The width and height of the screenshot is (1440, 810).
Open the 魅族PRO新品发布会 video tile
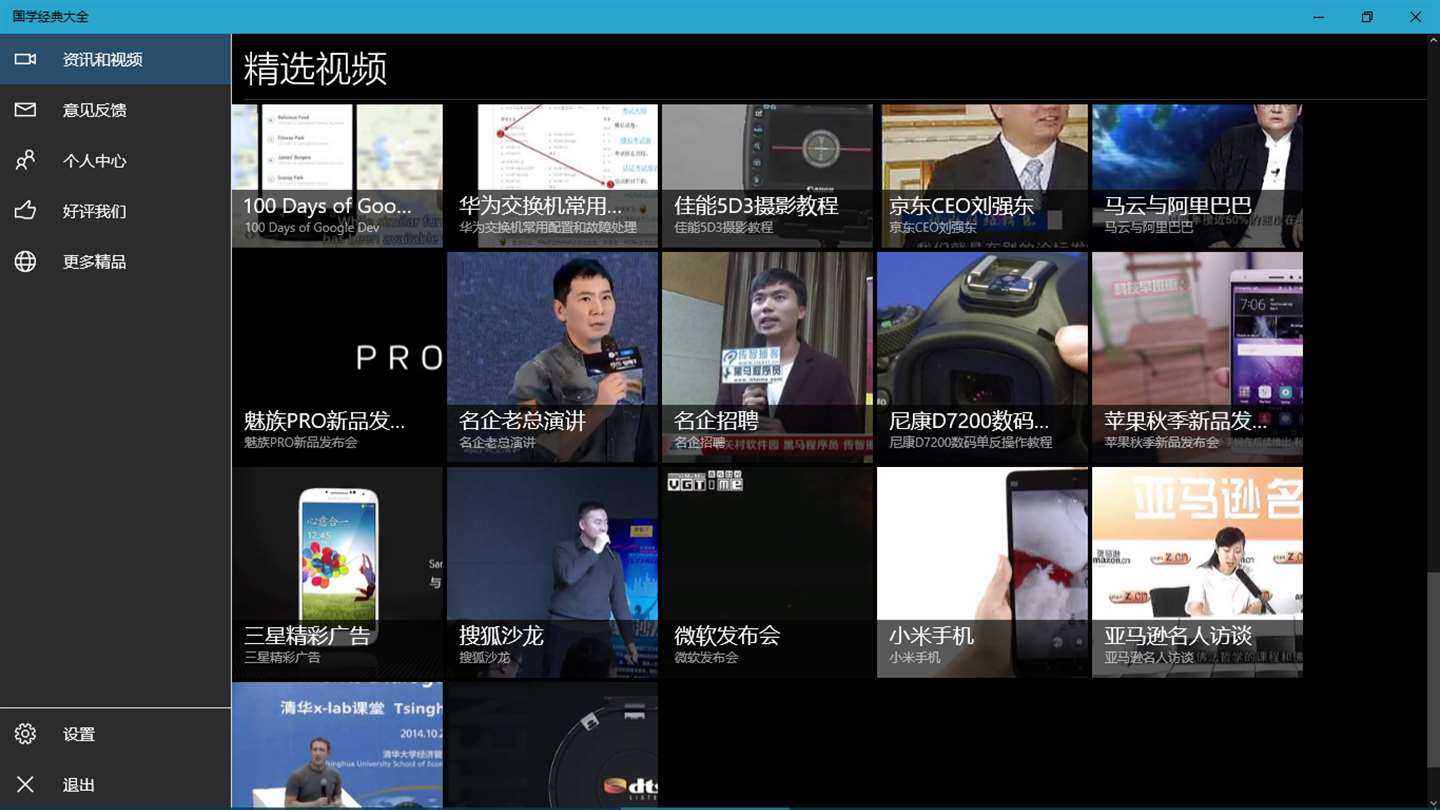[x=337, y=357]
